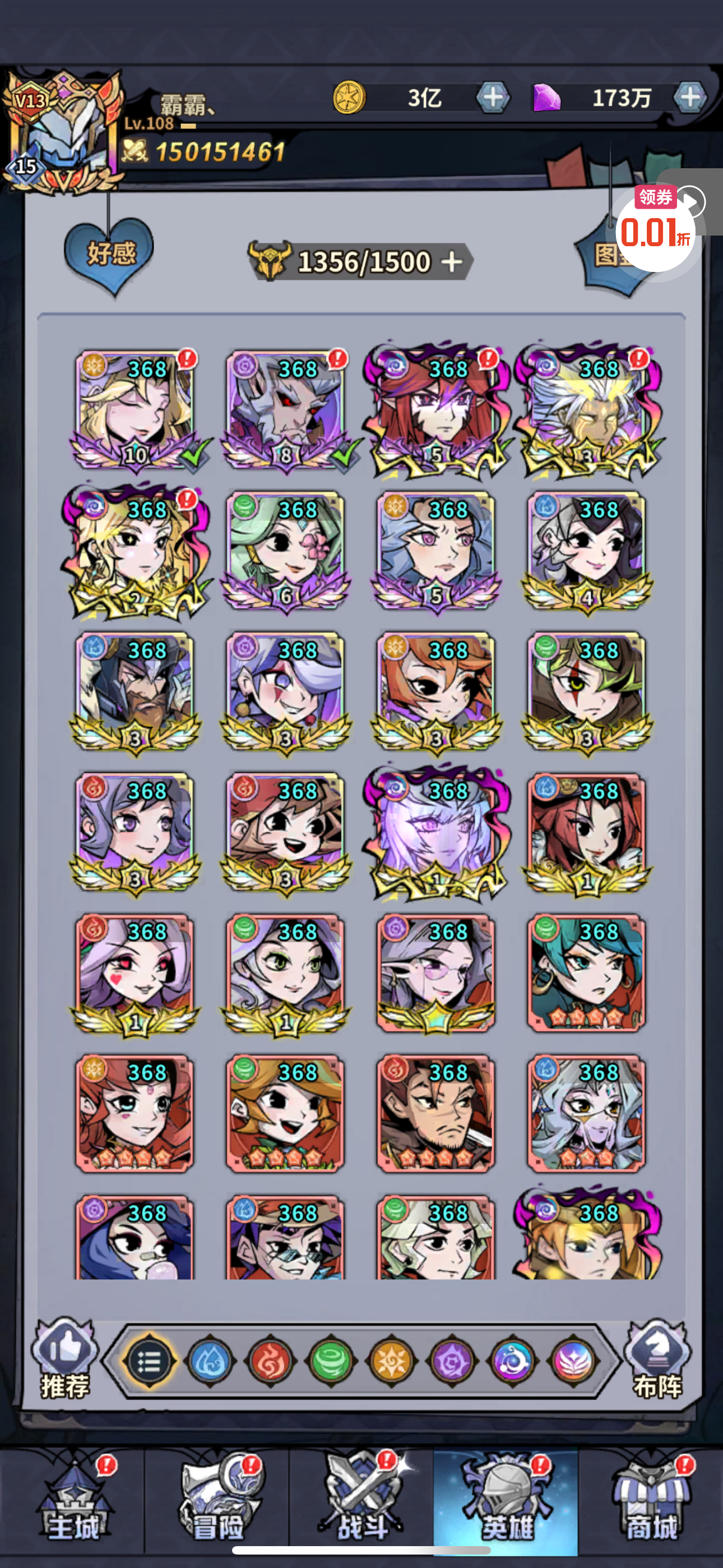Show all heroes list filter
This screenshot has height=1568, width=723.
click(x=149, y=1362)
